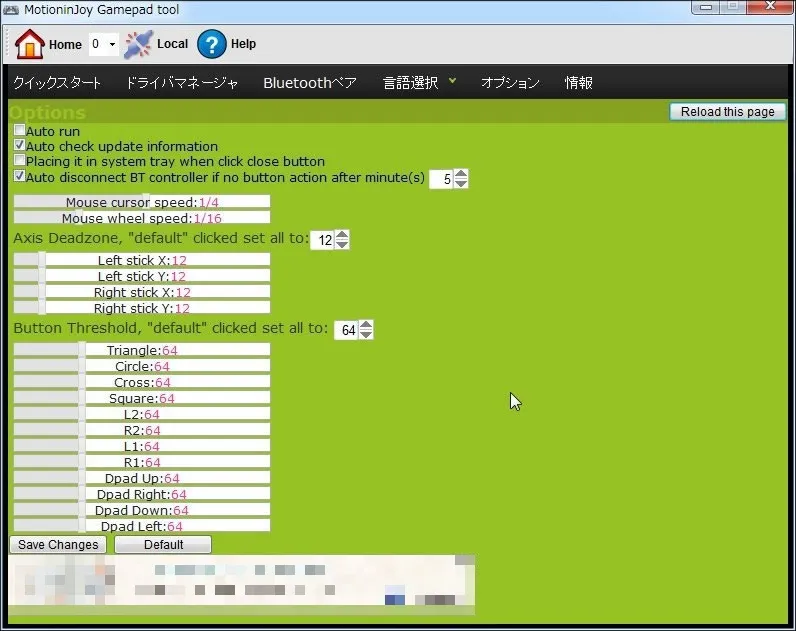Decrease Button Threshold default with down arrow

tap(366, 334)
